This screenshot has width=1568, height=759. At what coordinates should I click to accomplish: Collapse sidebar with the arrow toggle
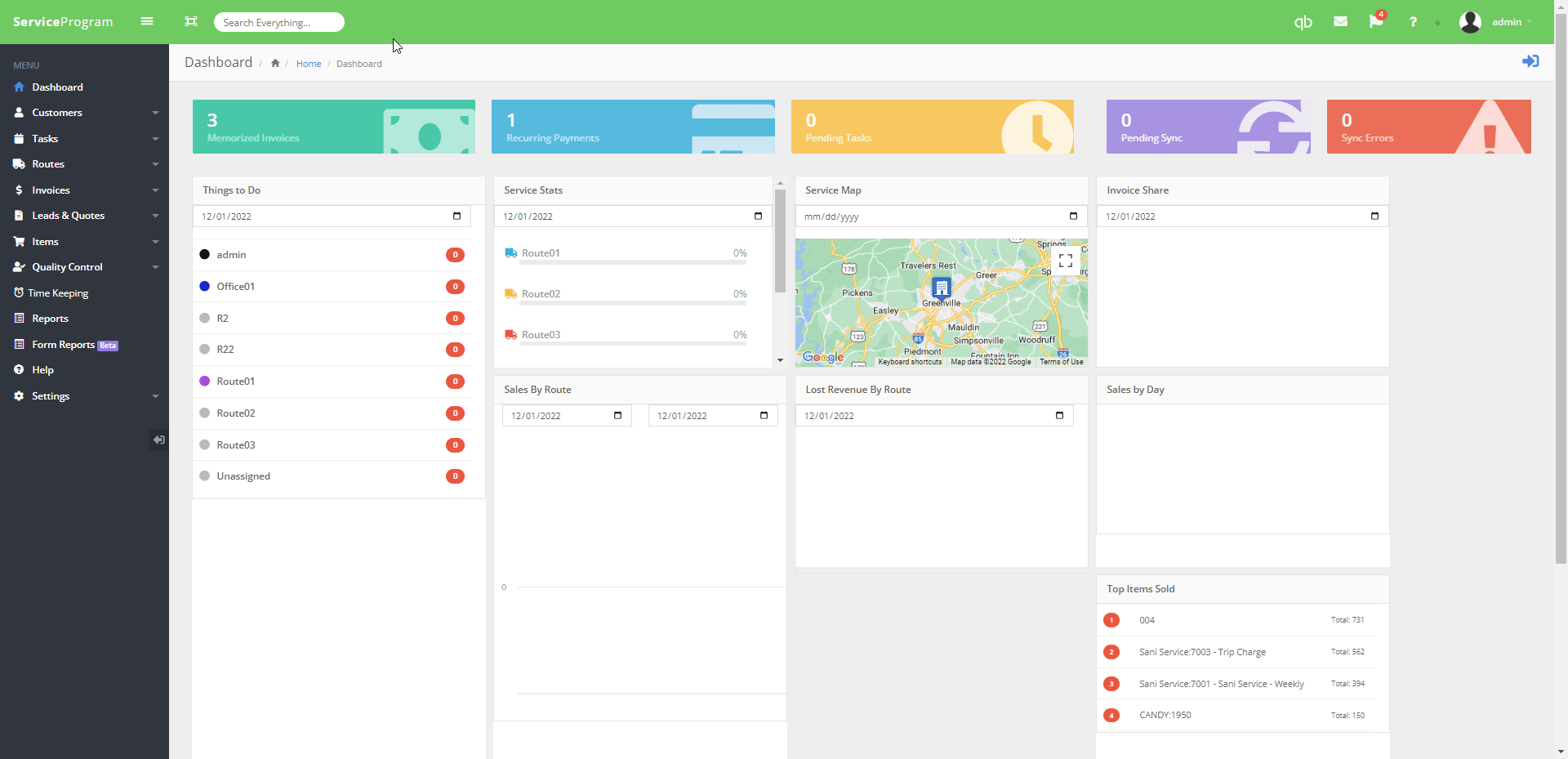[x=159, y=440]
